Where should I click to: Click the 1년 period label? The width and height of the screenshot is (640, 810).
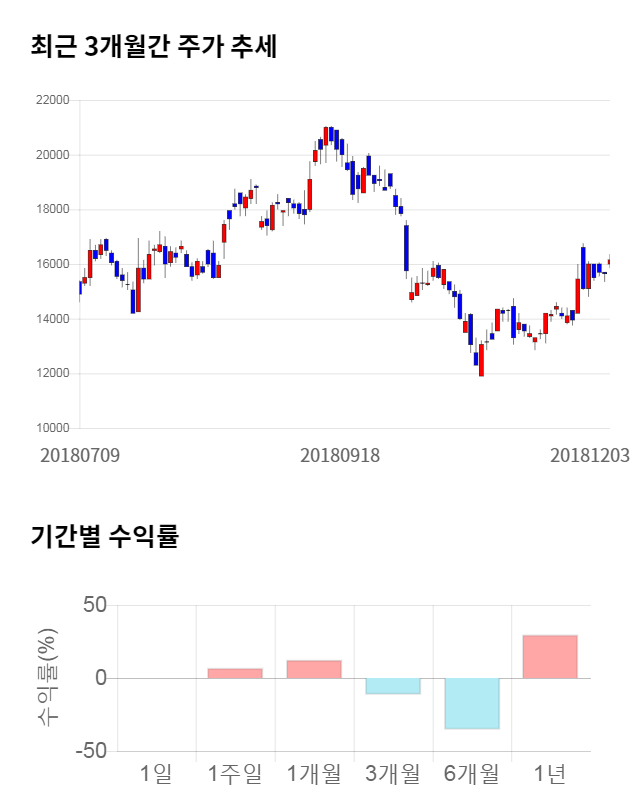(x=550, y=773)
